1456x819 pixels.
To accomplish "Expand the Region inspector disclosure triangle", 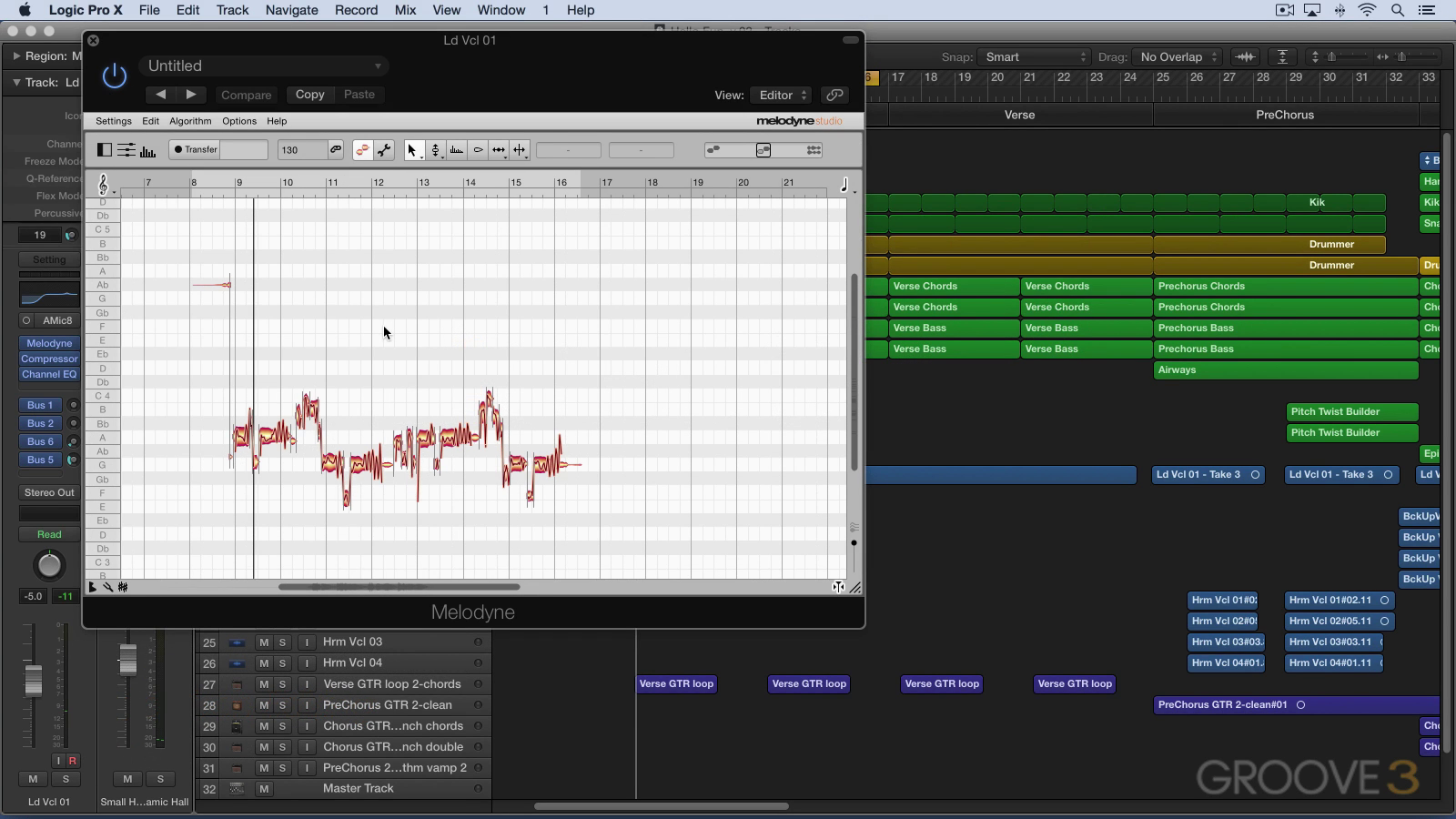I will 16,56.
